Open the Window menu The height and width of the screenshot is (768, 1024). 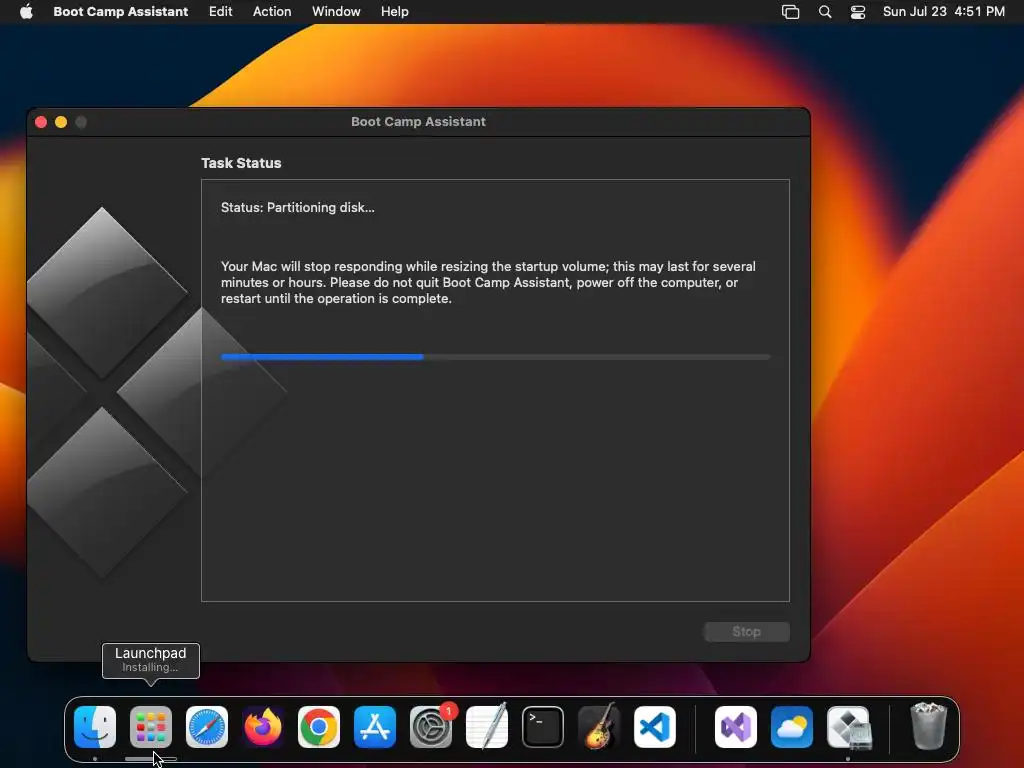[x=336, y=12]
